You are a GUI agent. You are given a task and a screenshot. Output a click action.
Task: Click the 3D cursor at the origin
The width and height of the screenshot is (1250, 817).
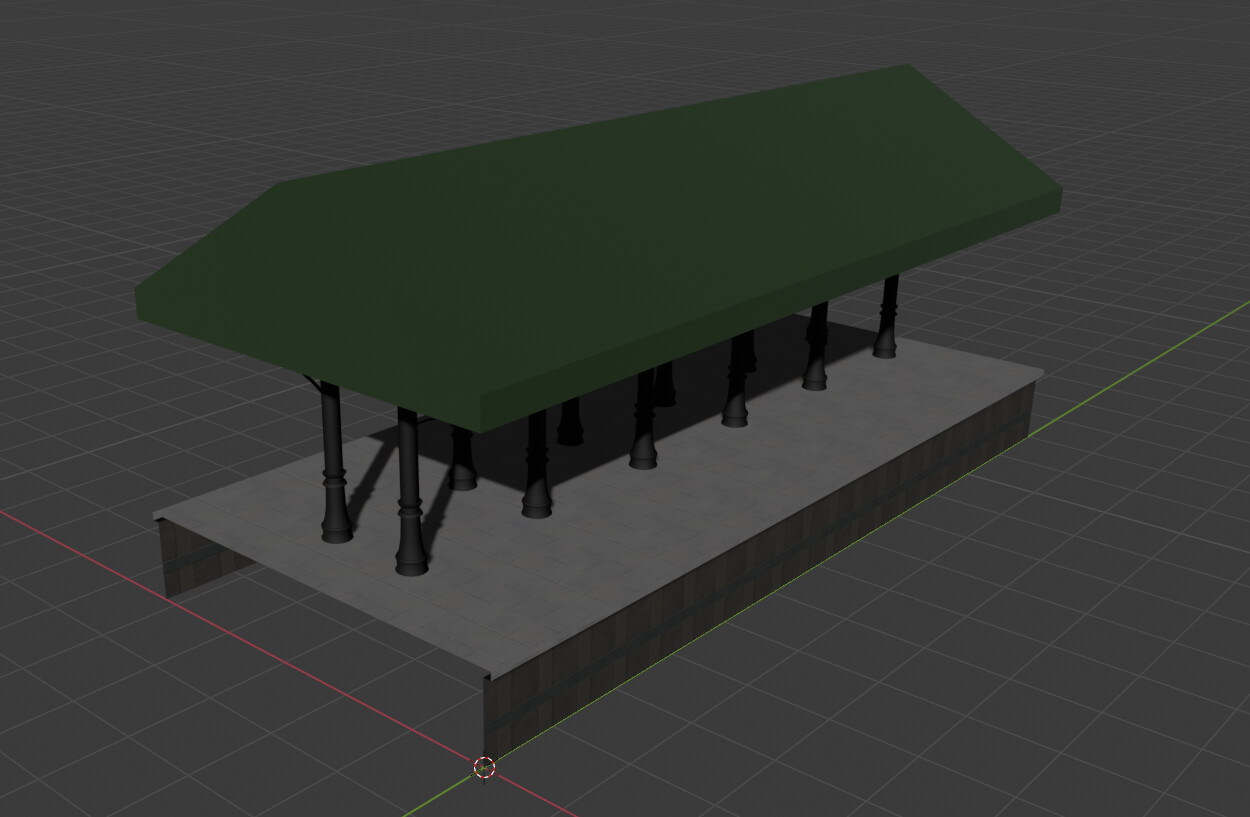click(x=484, y=766)
